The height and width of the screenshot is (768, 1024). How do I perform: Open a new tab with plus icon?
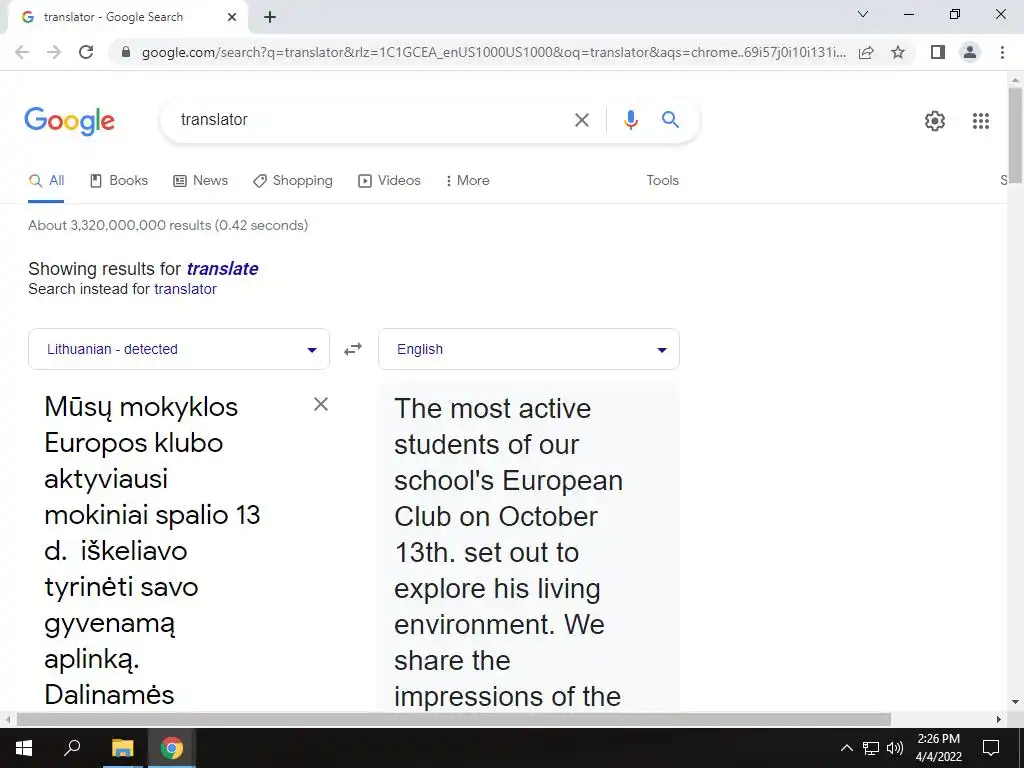click(270, 17)
